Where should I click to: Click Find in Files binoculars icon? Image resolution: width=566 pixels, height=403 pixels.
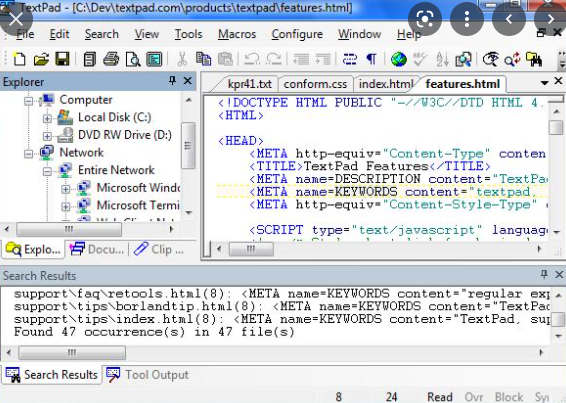click(534, 59)
